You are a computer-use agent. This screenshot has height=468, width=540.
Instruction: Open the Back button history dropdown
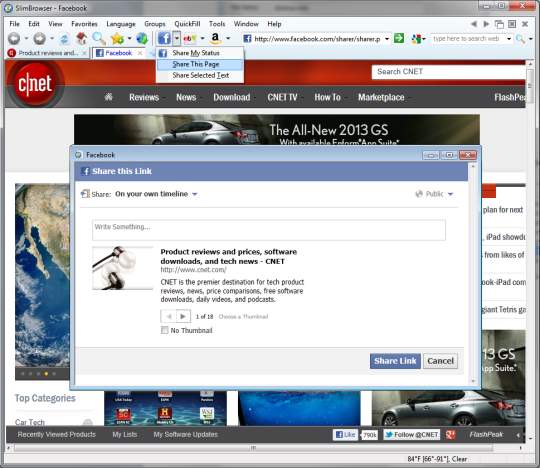tap(26, 38)
